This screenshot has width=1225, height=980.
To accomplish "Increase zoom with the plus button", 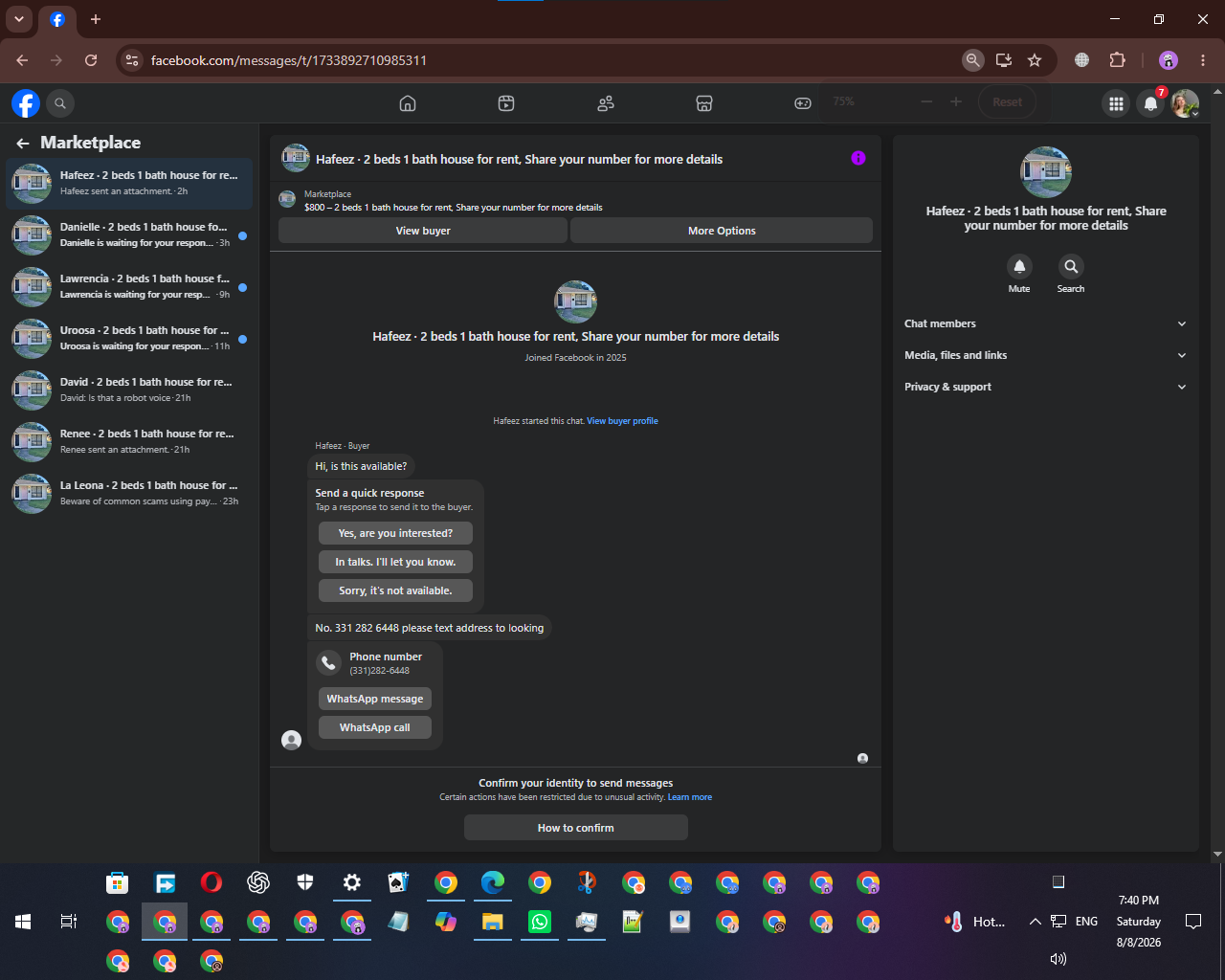I will 955,101.
